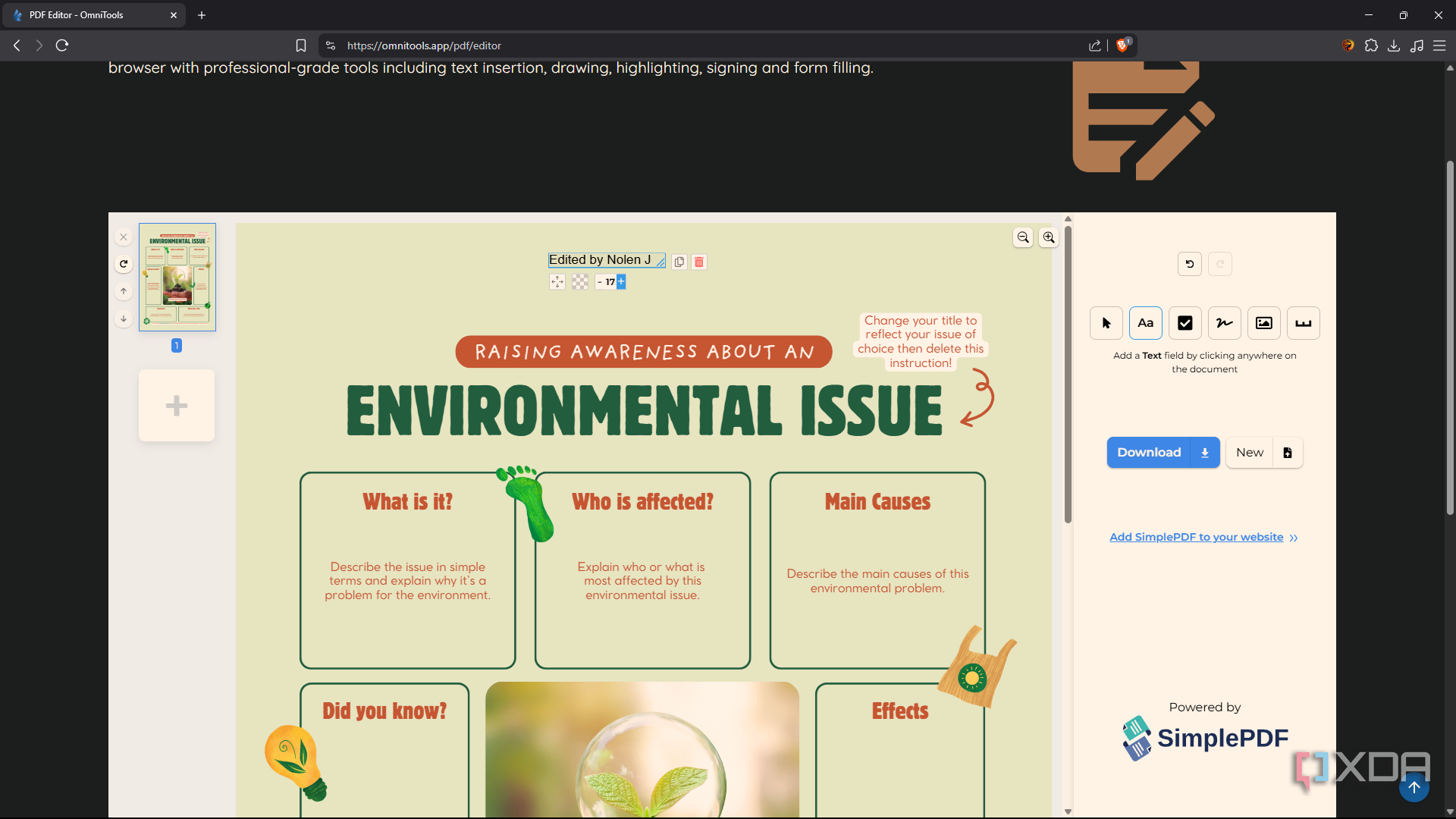Click the Edited by Nolen J text field
The image size is (1456, 819).
click(606, 260)
